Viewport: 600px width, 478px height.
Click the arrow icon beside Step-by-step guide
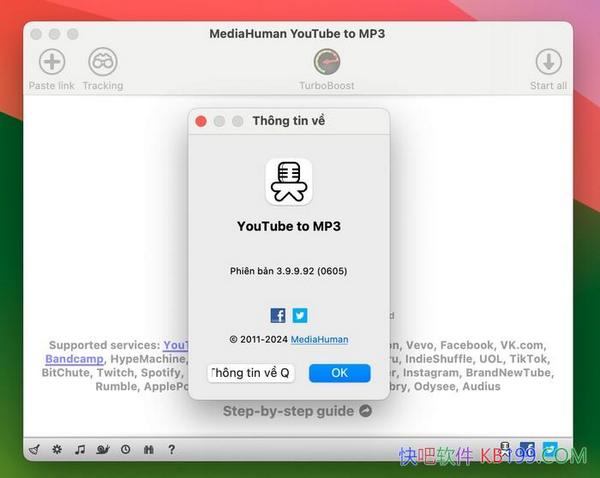coord(365,411)
